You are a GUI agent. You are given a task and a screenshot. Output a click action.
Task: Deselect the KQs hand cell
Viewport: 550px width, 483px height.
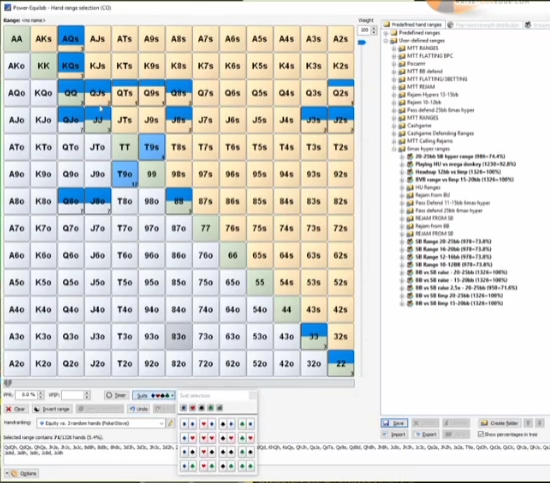[71, 66]
